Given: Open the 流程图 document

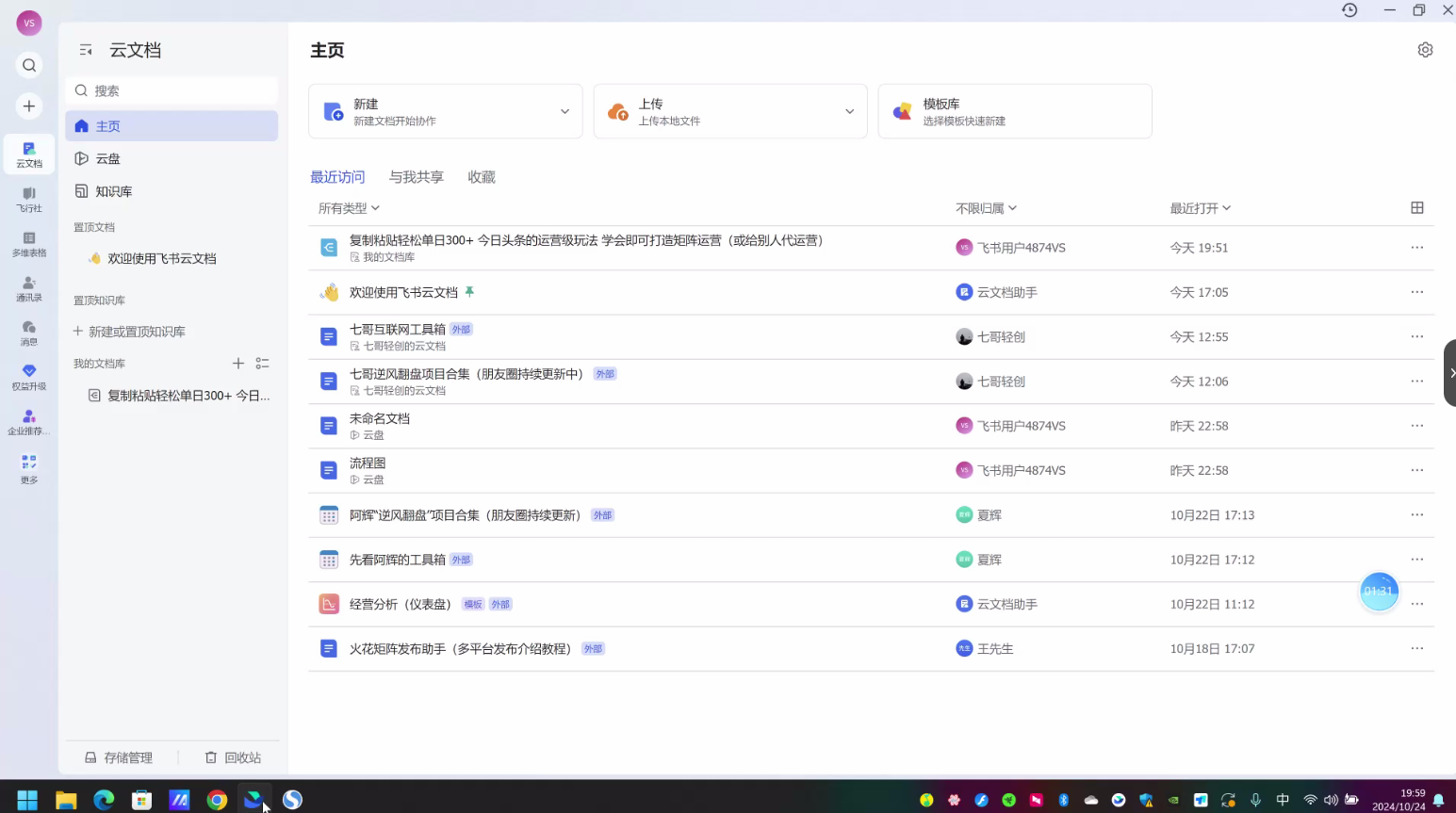Looking at the screenshot, I should click(x=368, y=463).
